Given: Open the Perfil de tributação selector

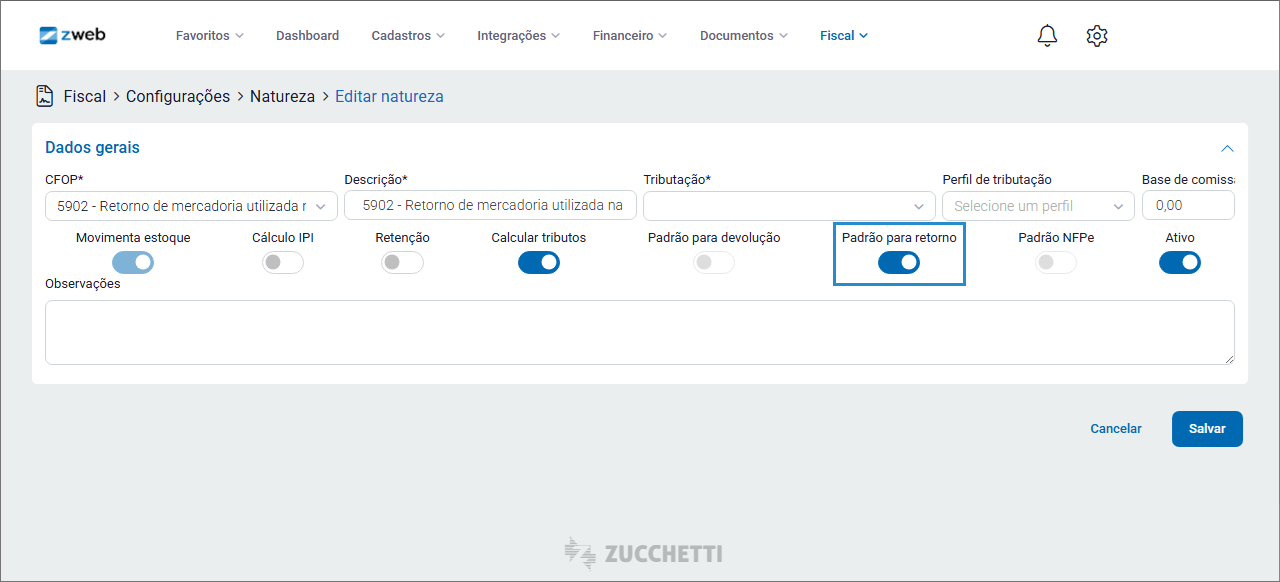Looking at the screenshot, I should click(x=1037, y=206).
